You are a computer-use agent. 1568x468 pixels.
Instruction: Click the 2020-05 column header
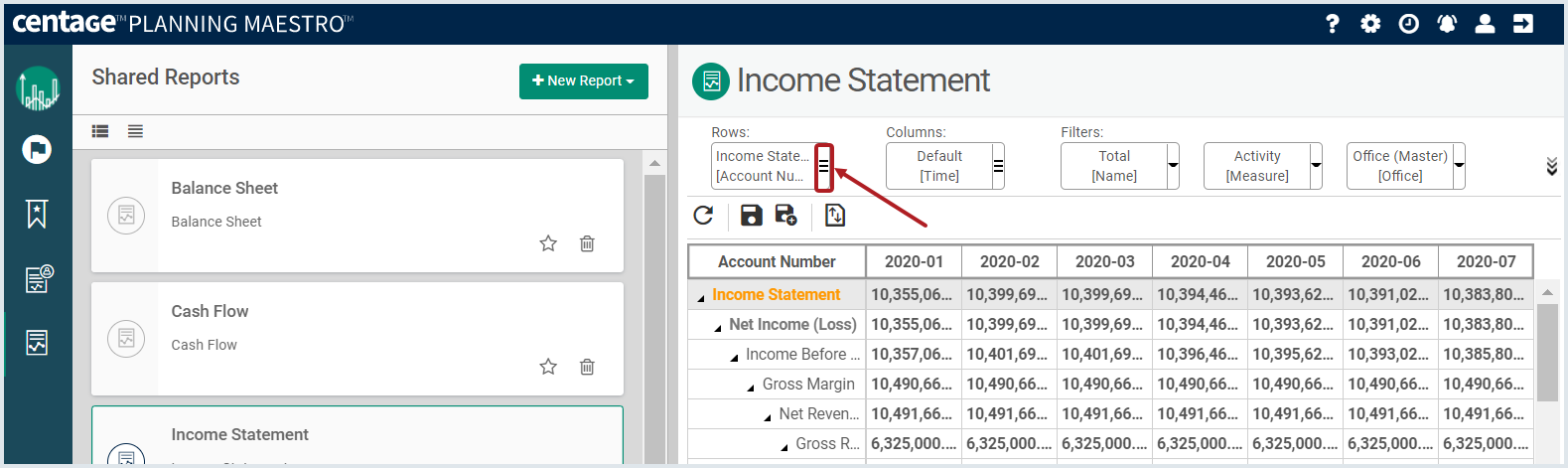click(x=1295, y=261)
